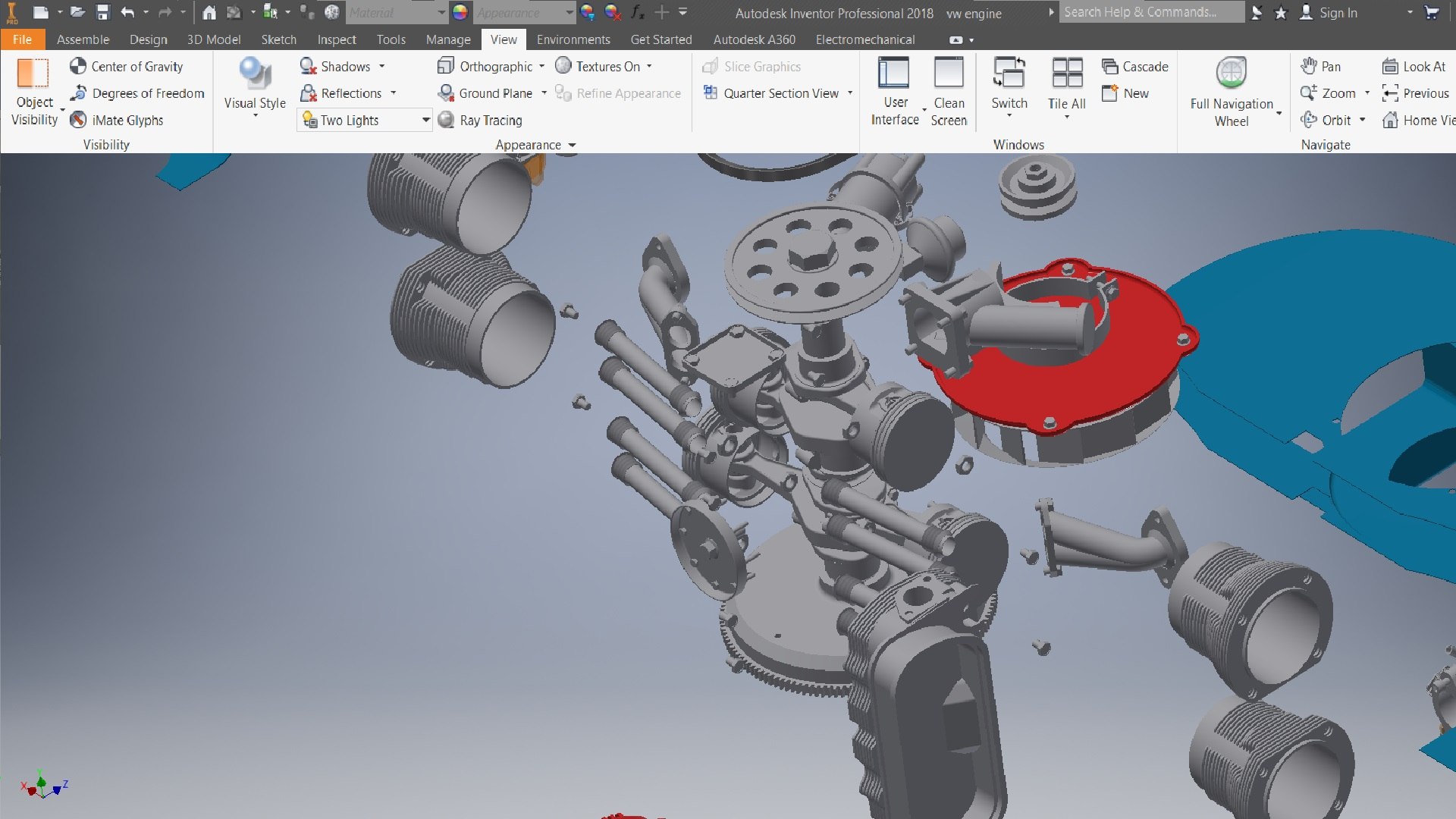Activate Clean Screen mode
The width and height of the screenshot is (1456, 819).
click(949, 92)
